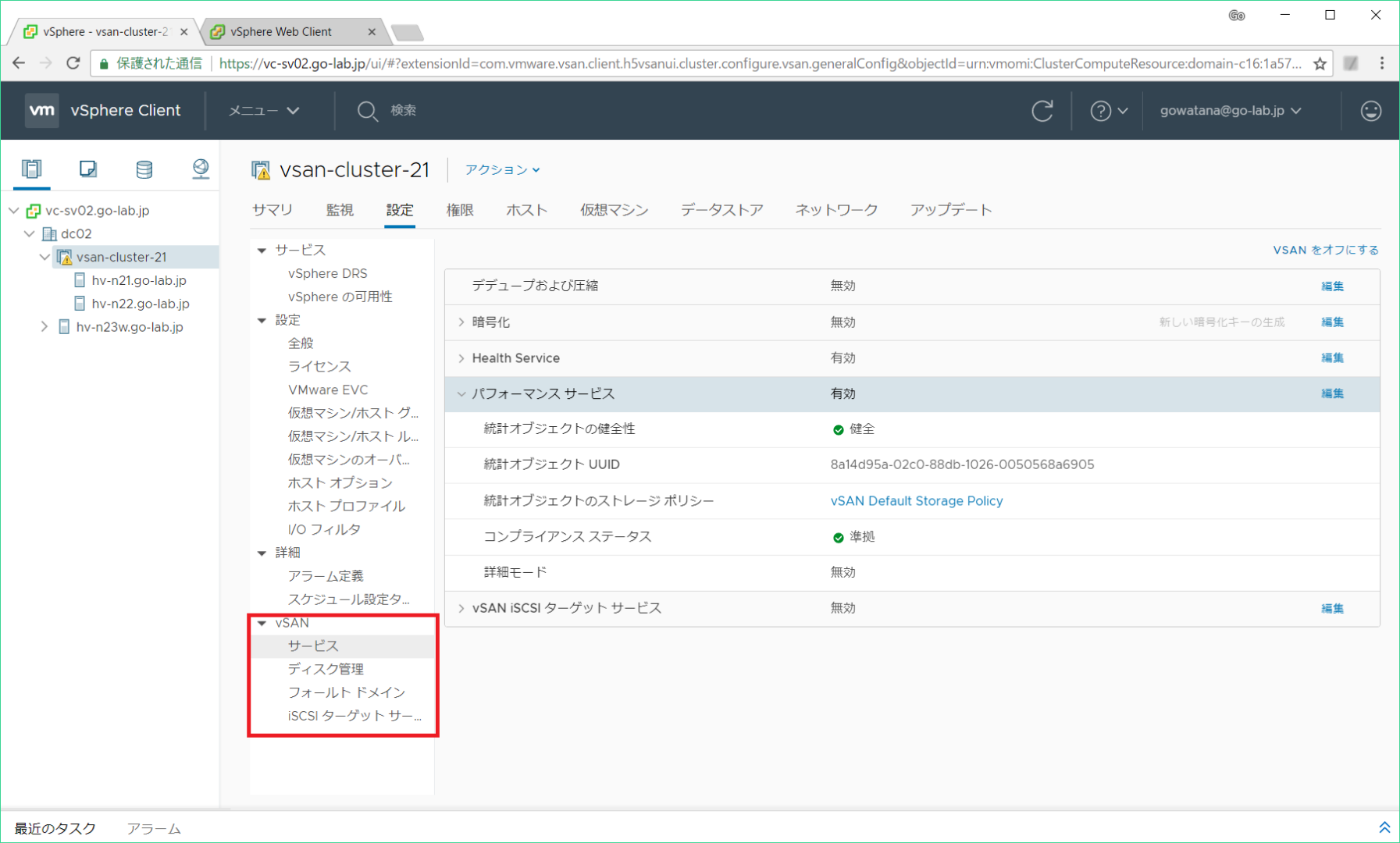Switch to the アップデート tab

click(x=951, y=210)
